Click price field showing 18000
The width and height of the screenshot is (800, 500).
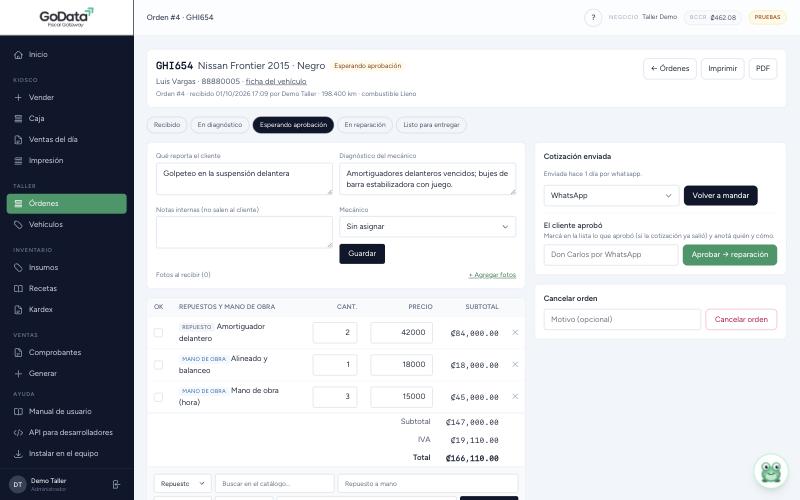[x=402, y=365]
